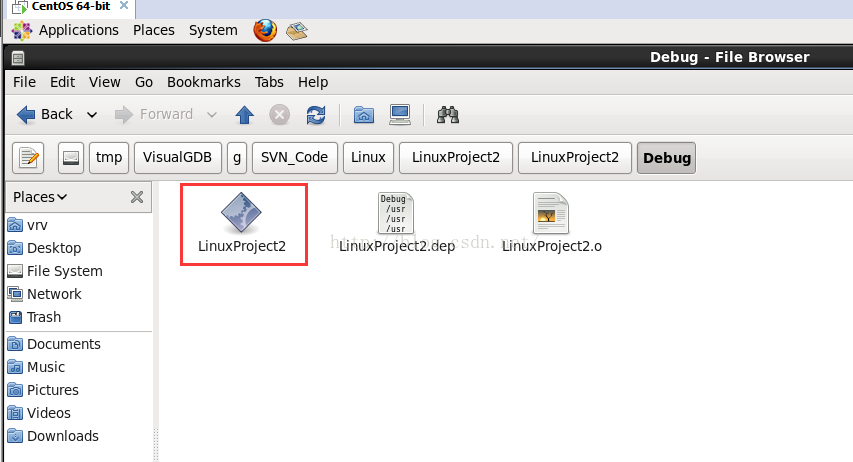The width and height of the screenshot is (853, 462).
Task: Reload the current folder
Action: pos(316,115)
